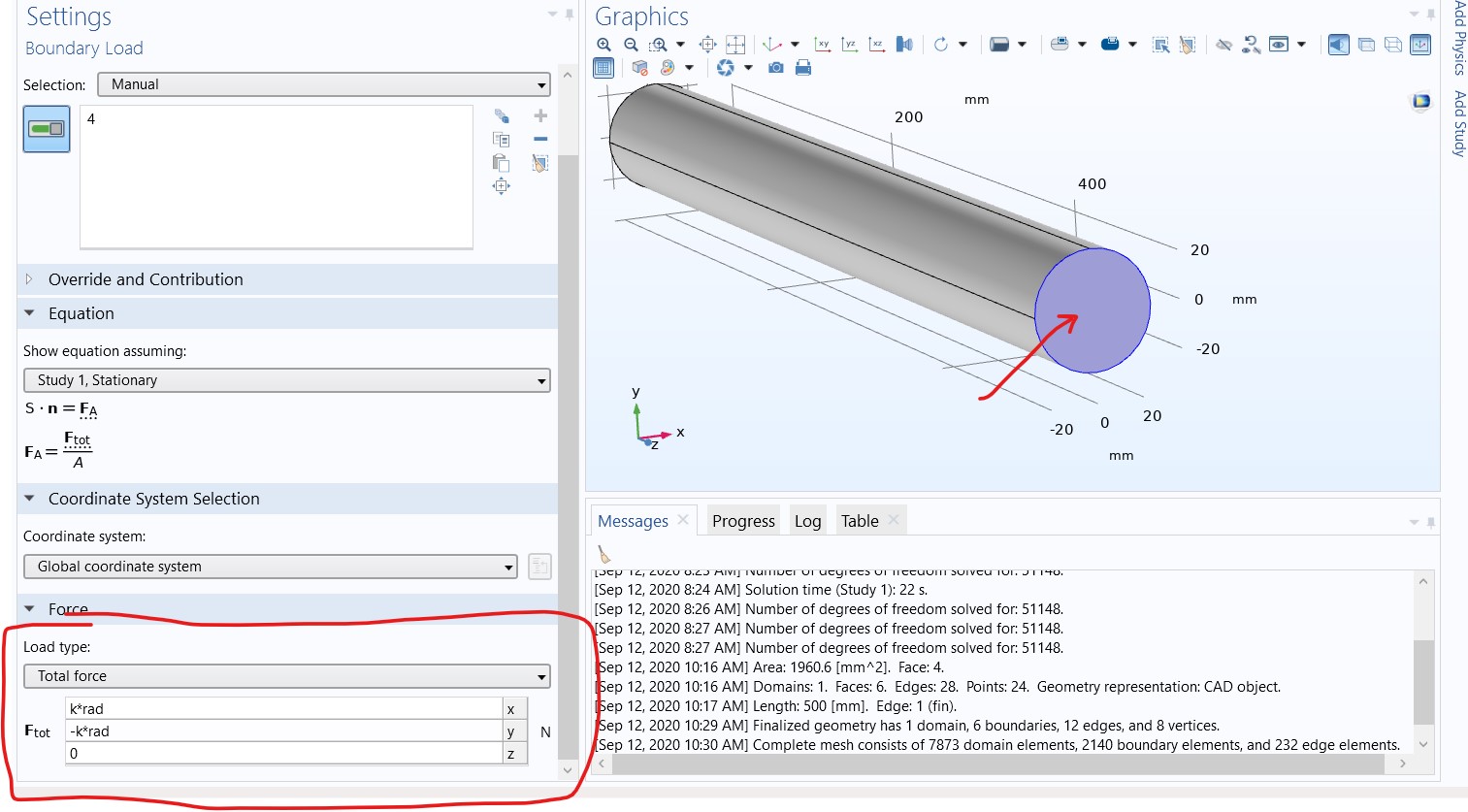
Task: Toggle the grid display button
Action: [x=604, y=68]
